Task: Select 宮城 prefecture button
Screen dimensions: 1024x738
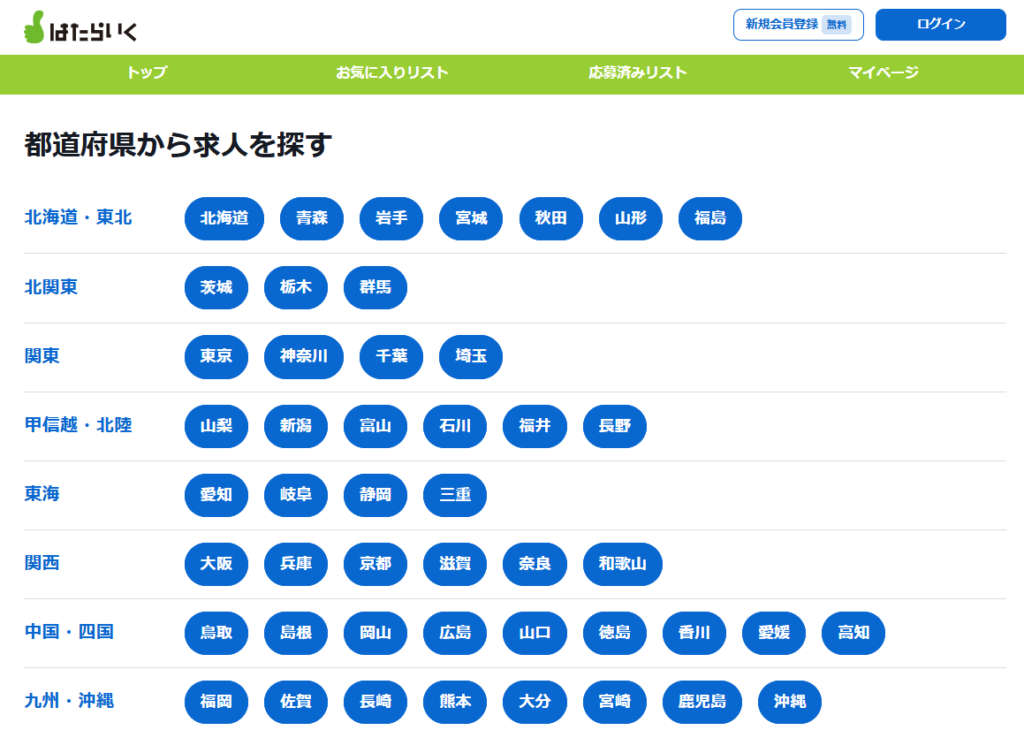Action: tap(471, 218)
